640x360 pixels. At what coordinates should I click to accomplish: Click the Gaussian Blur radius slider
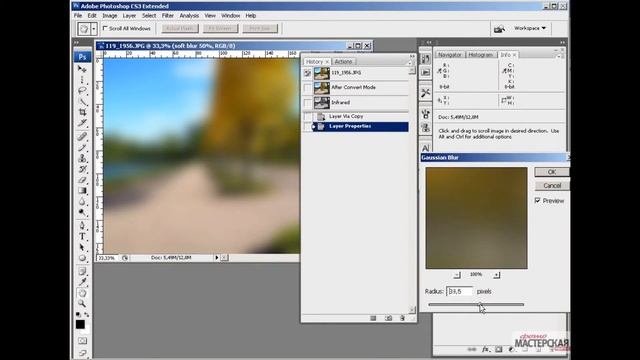pos(476,304)
